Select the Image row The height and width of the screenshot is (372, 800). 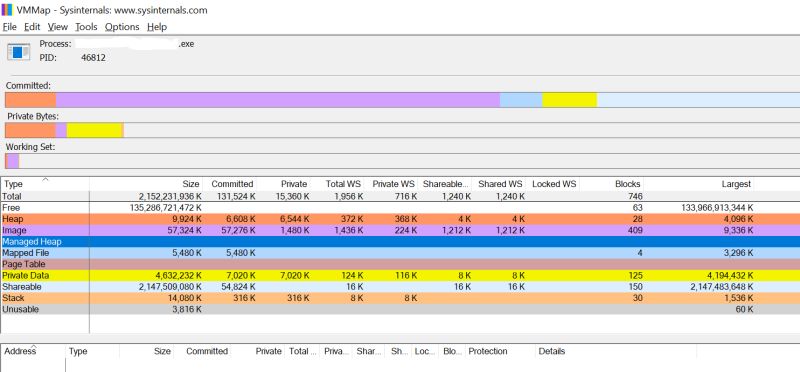400,230
